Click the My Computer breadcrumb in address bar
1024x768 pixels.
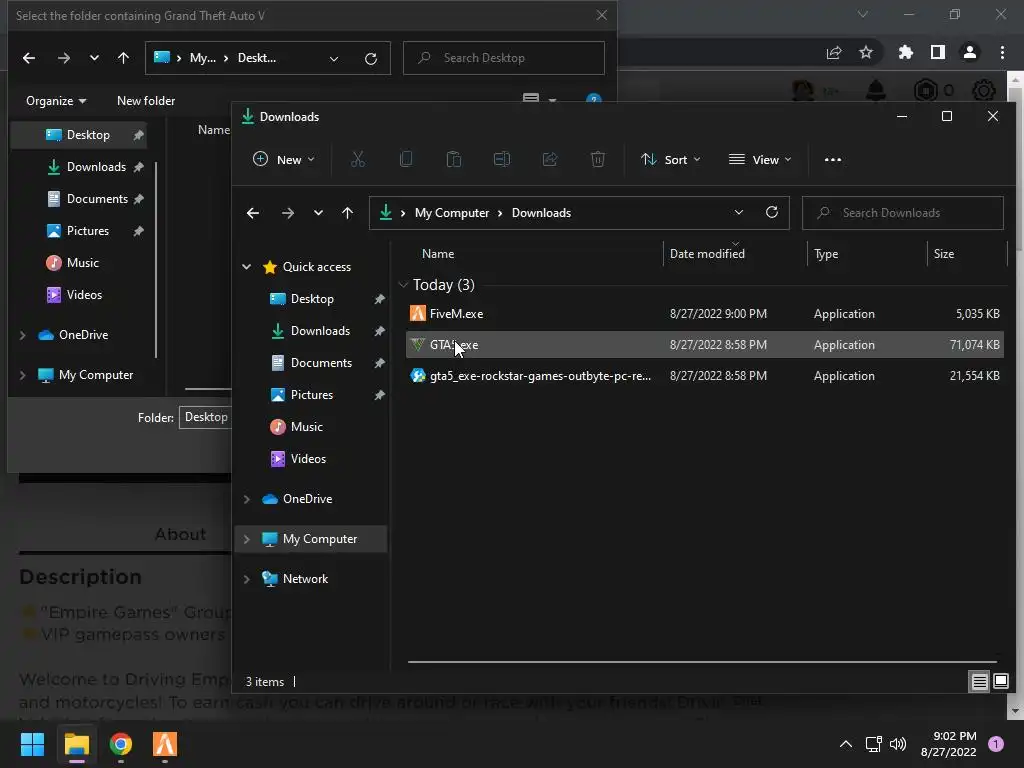451,213
